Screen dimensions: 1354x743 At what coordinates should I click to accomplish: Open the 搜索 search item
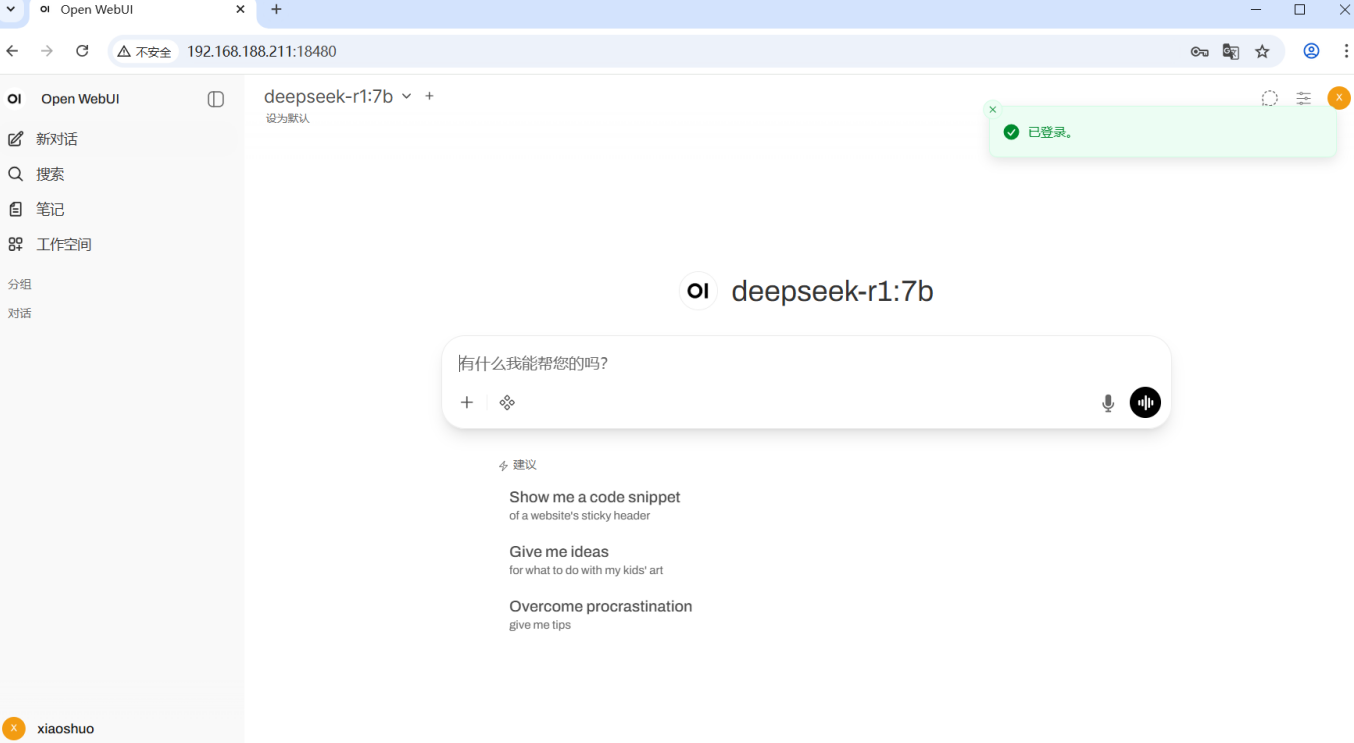[120, 174]
